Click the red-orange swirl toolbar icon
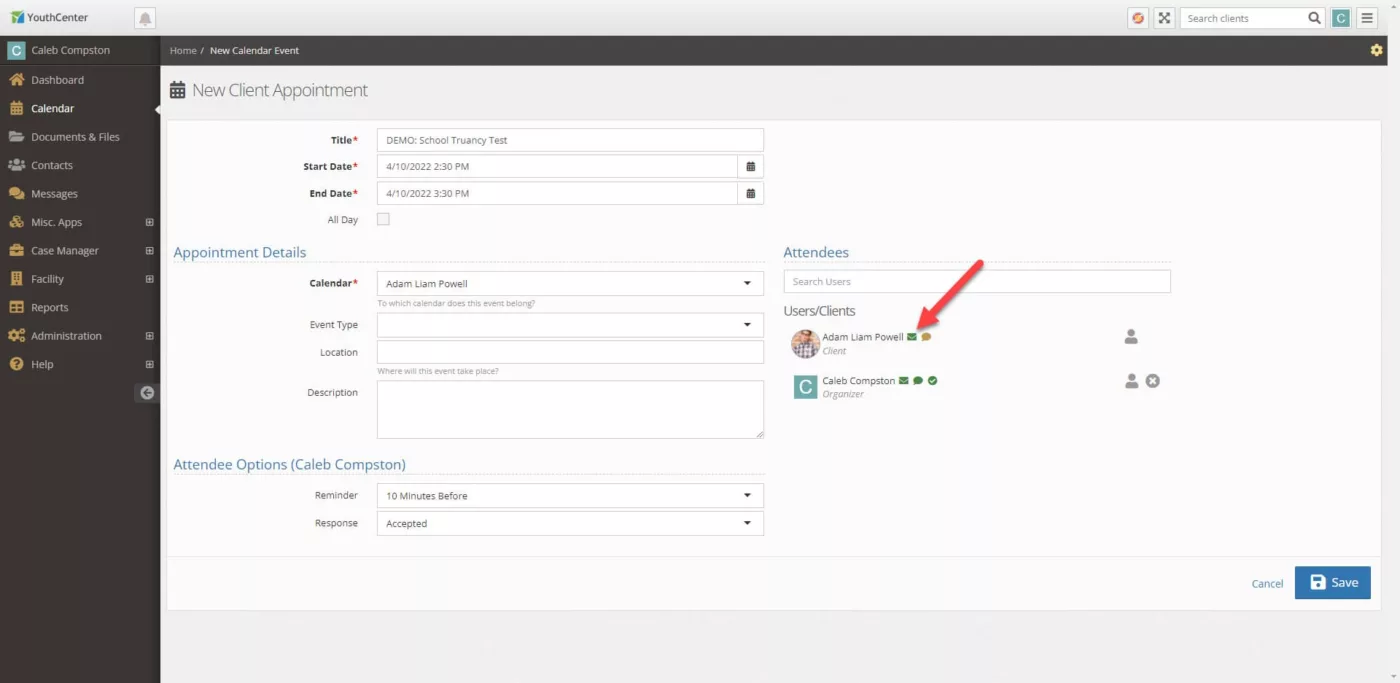The image size is (1400, 683). [x=1137, y=18]
